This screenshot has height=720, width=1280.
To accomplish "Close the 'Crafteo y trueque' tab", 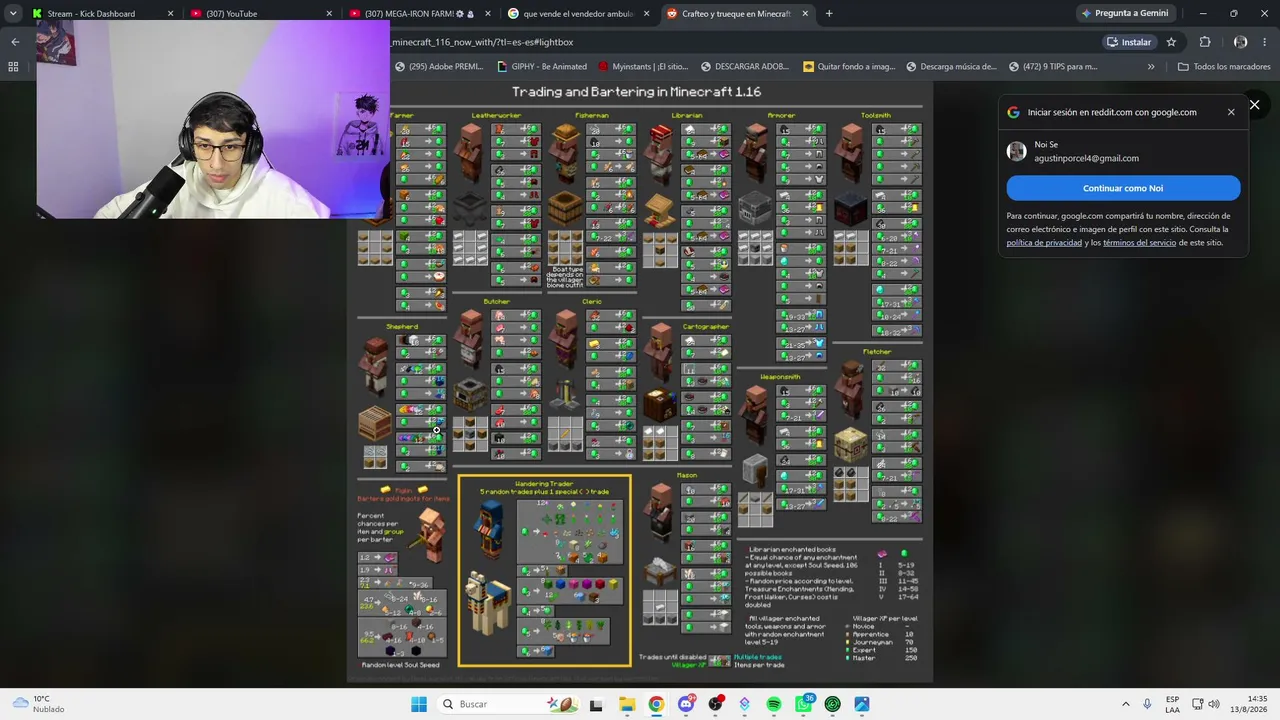I will [805, 14].
